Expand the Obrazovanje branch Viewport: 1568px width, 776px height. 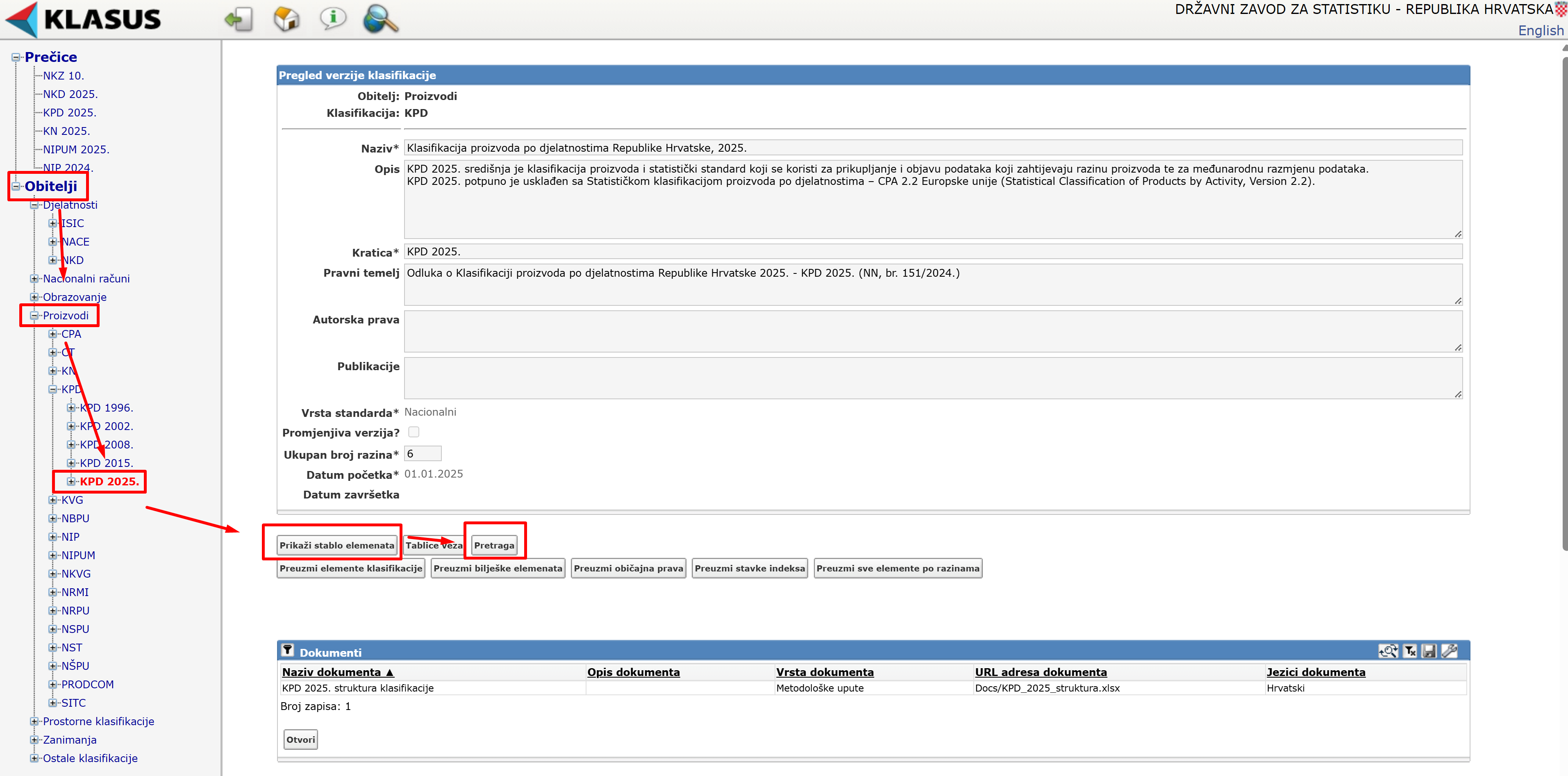(34, 297)
